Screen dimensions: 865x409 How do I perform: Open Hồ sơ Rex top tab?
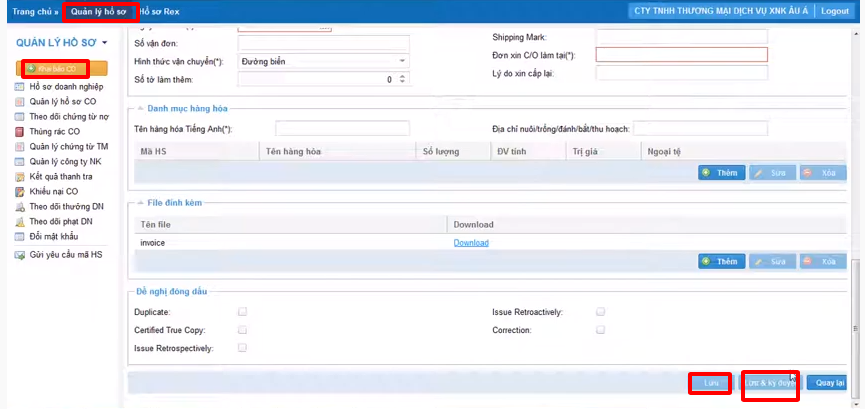(159, 11)
